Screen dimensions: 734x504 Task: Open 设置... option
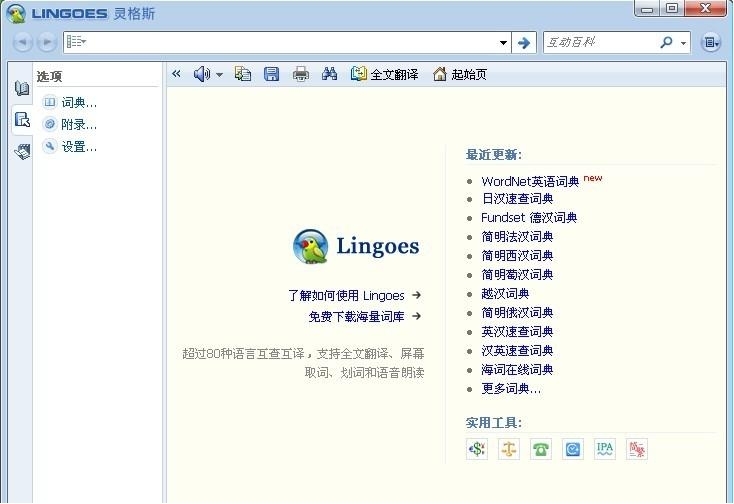70,147
